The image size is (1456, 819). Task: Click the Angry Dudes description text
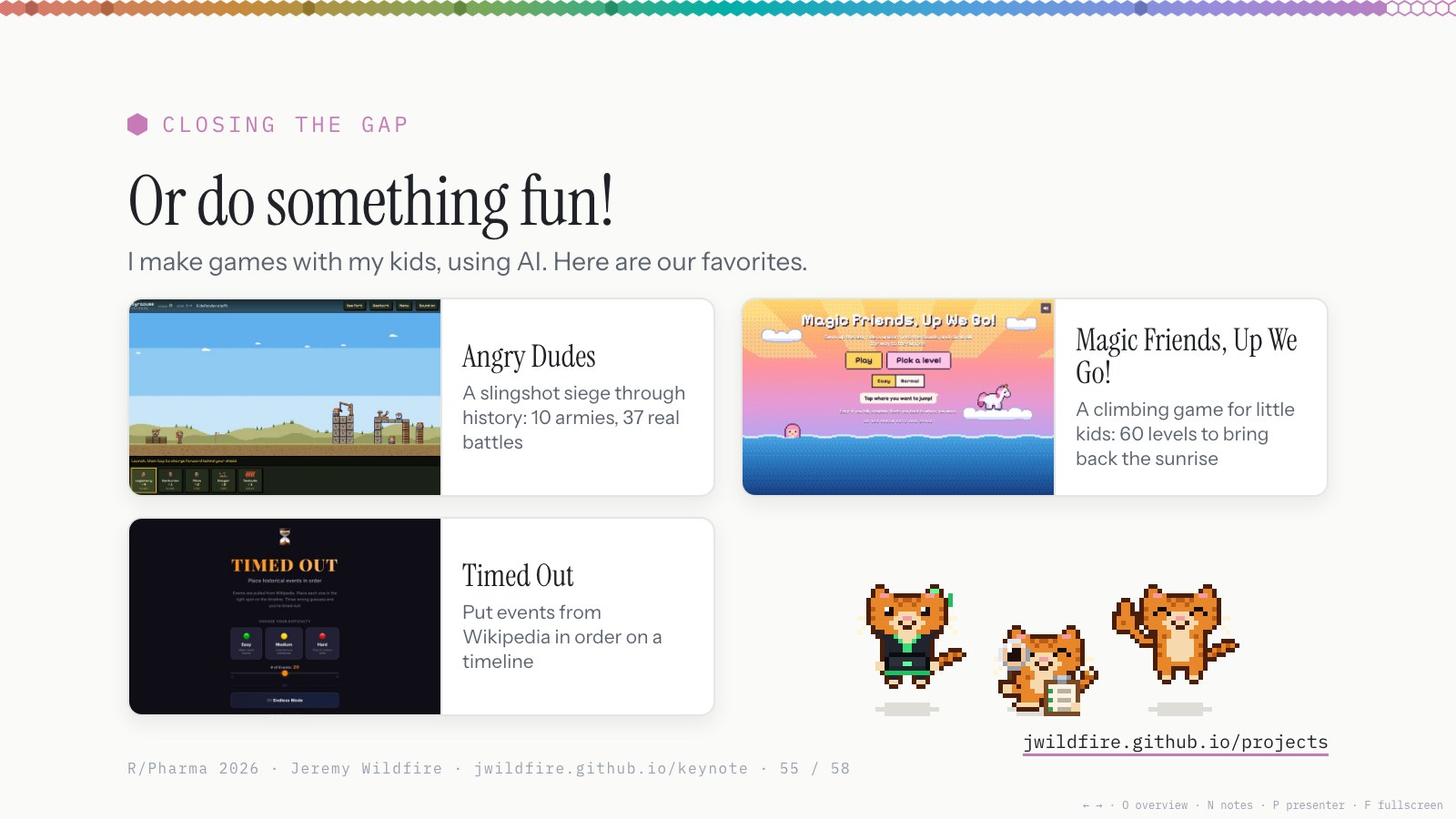[x=573, y=418]
